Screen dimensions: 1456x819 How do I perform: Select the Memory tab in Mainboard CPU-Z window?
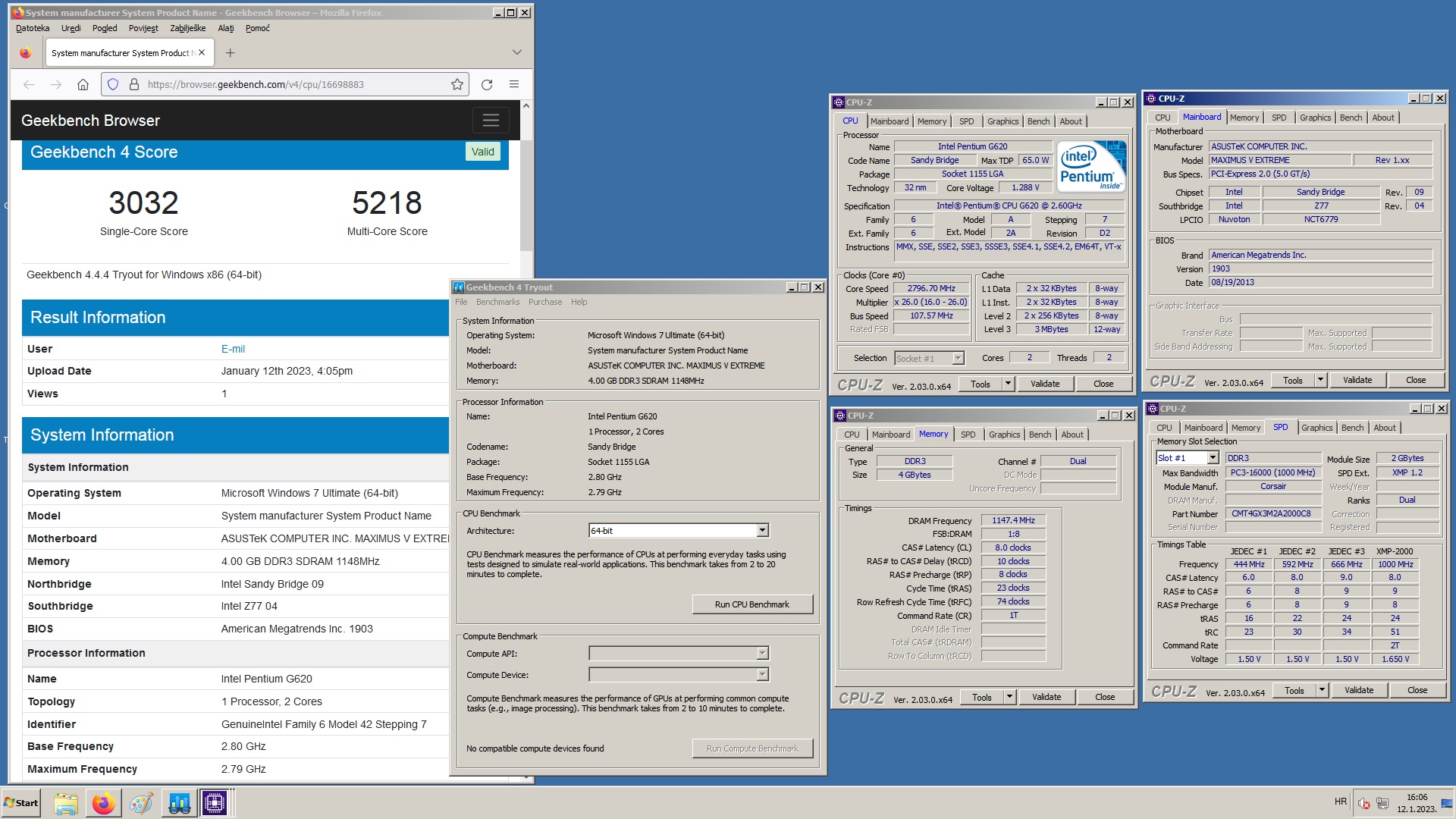(1244, 118)
